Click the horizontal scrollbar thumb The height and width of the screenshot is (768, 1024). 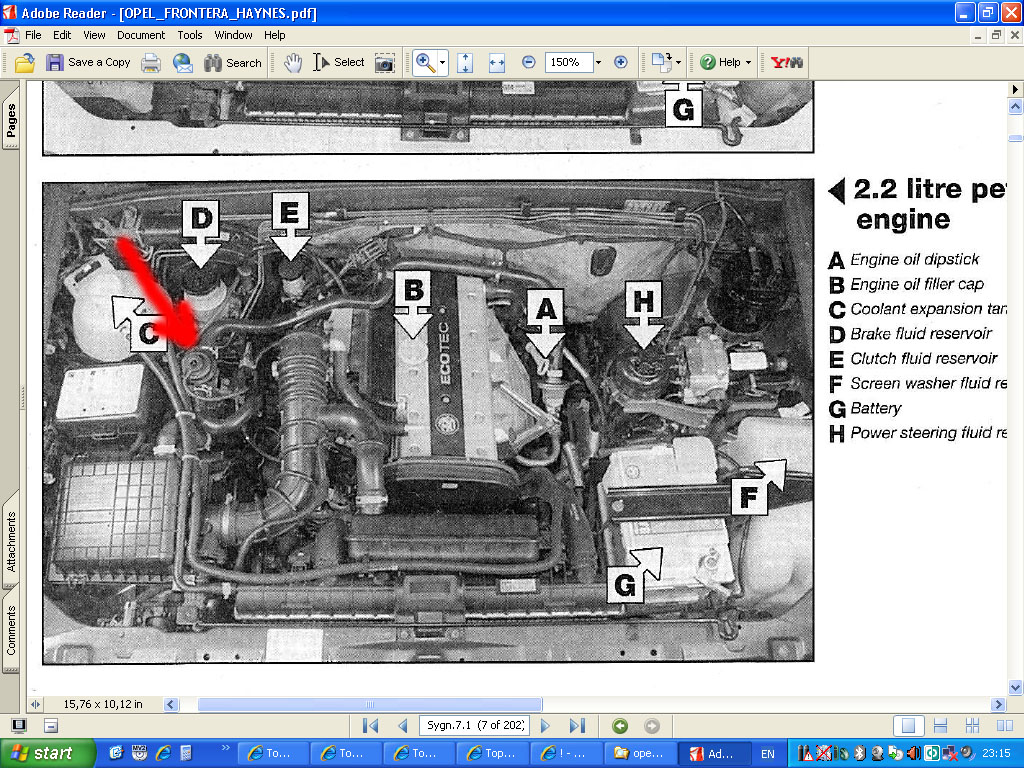[x=370, y=704]
